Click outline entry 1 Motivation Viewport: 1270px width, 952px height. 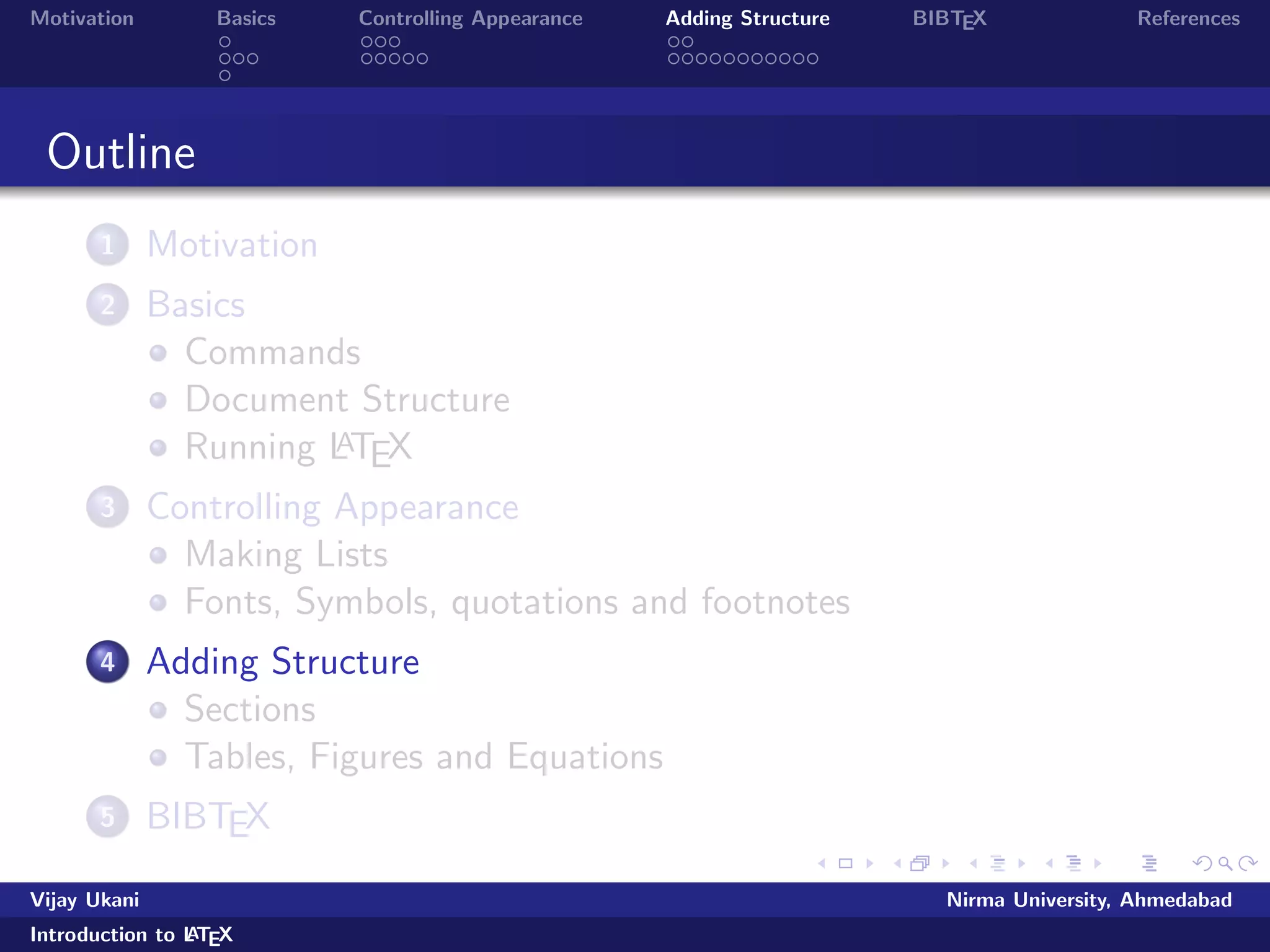(233, 244)
